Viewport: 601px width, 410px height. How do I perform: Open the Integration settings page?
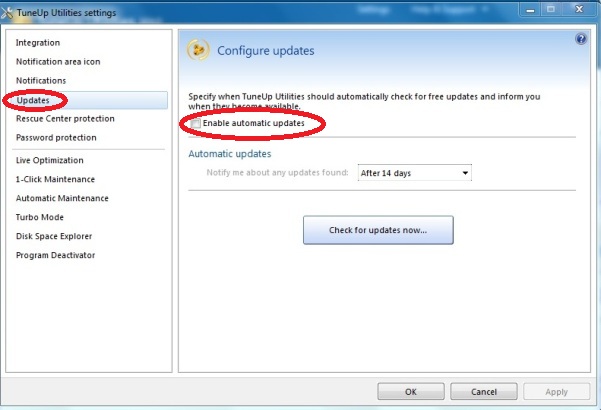[x=38, y=43]
